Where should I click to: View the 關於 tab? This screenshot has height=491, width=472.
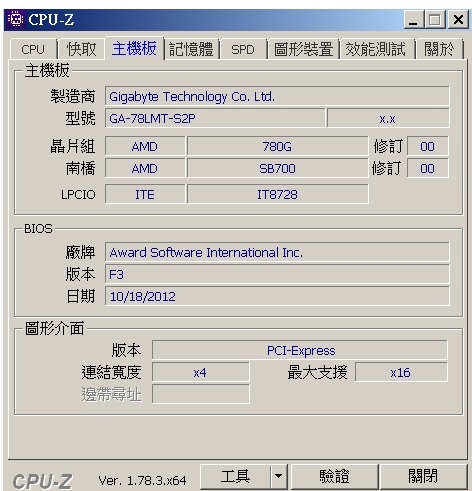(x=439, y=49)
